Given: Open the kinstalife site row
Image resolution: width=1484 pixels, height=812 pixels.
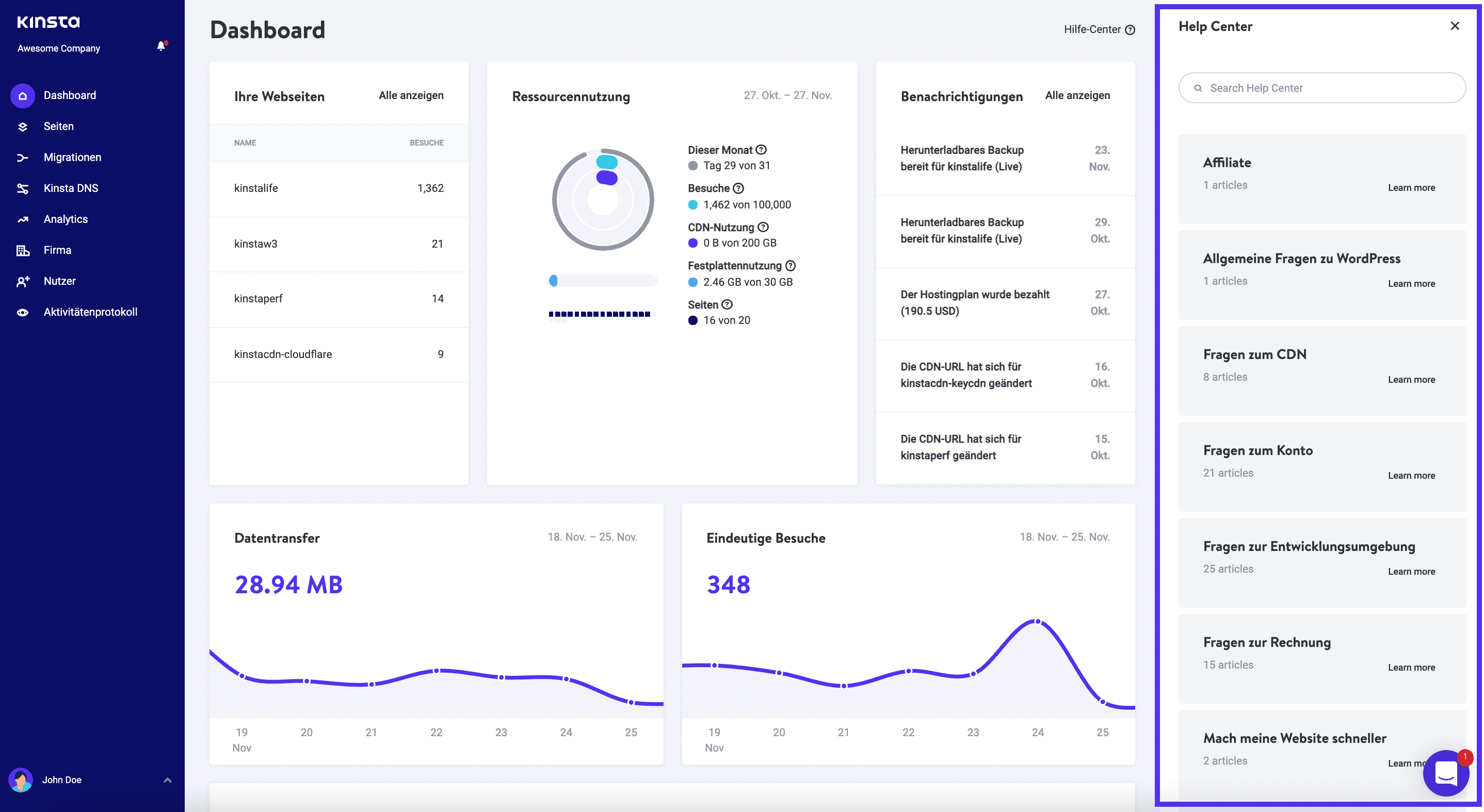Looking at the screenshot, I should click(338, 188).
